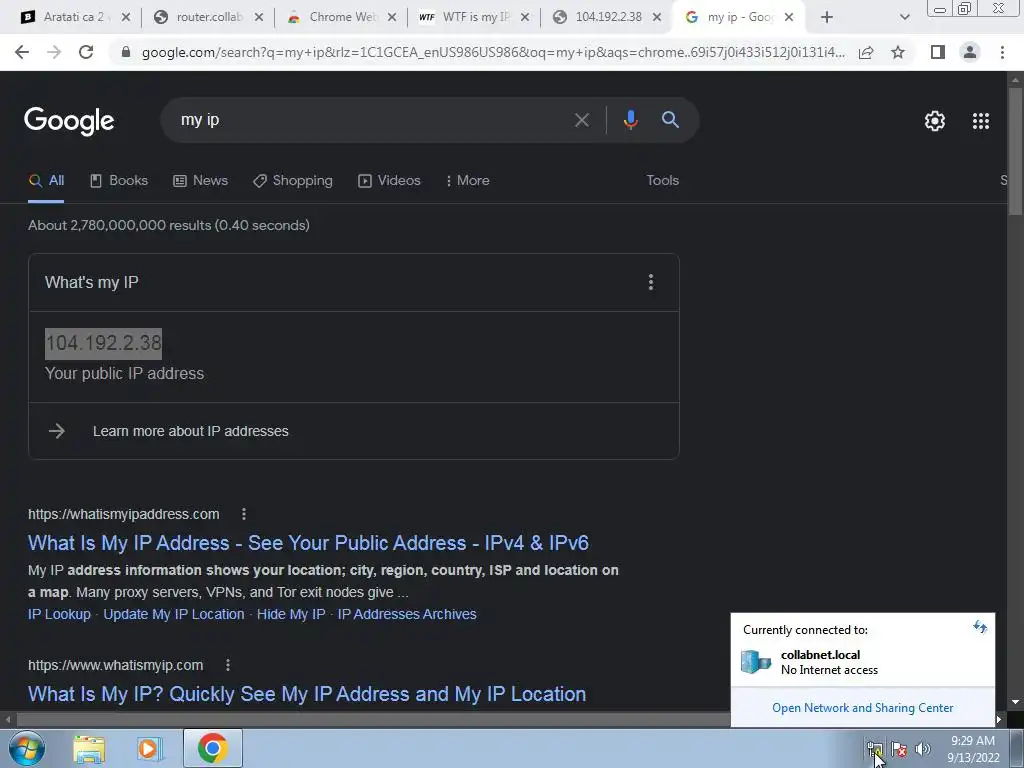Click Chrome taskbar icon
The height and width of the screenshot is (768, 1024).
(212, 748)
